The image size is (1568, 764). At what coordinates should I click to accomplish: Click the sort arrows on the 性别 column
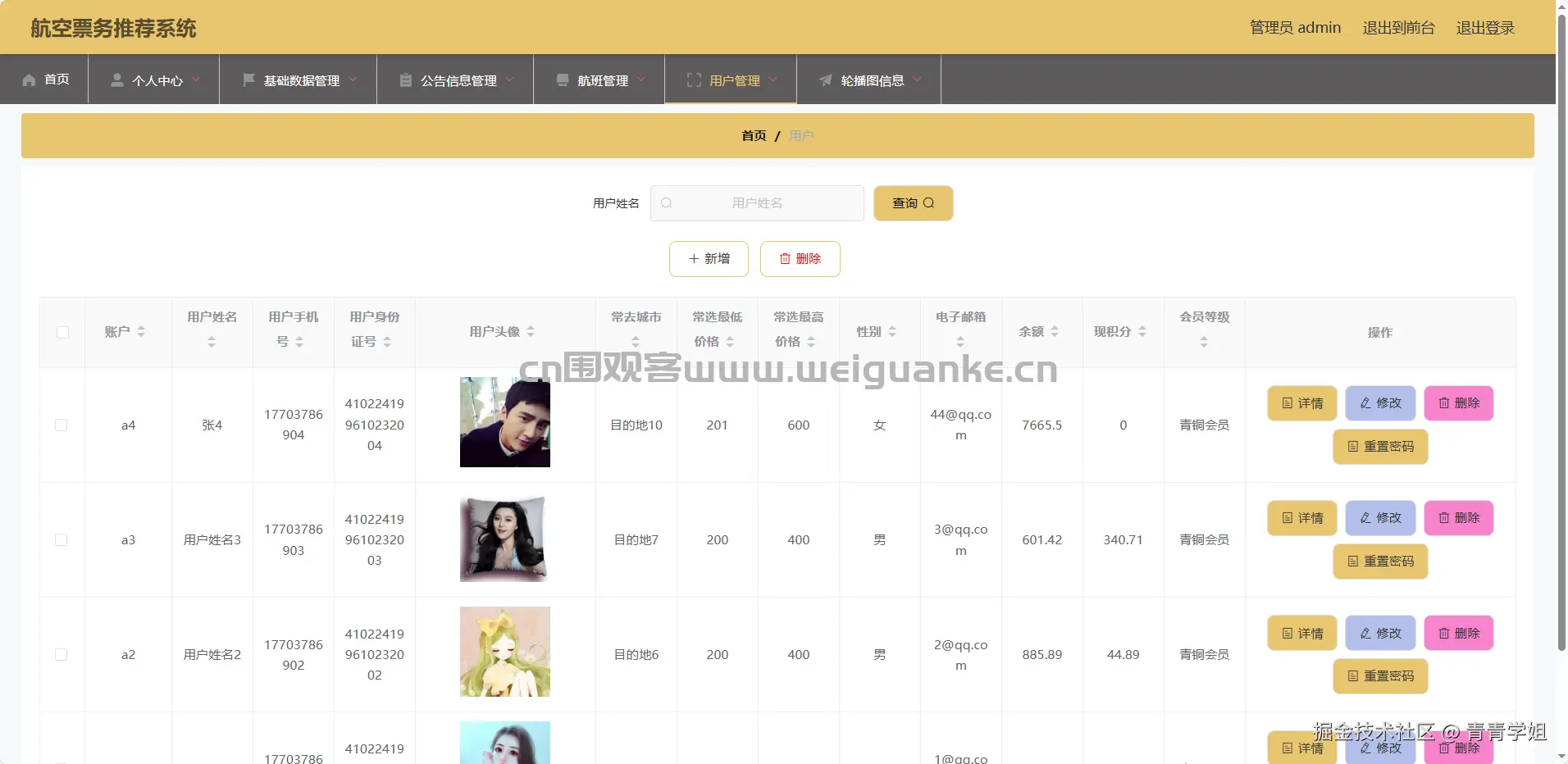click(892, 331)
